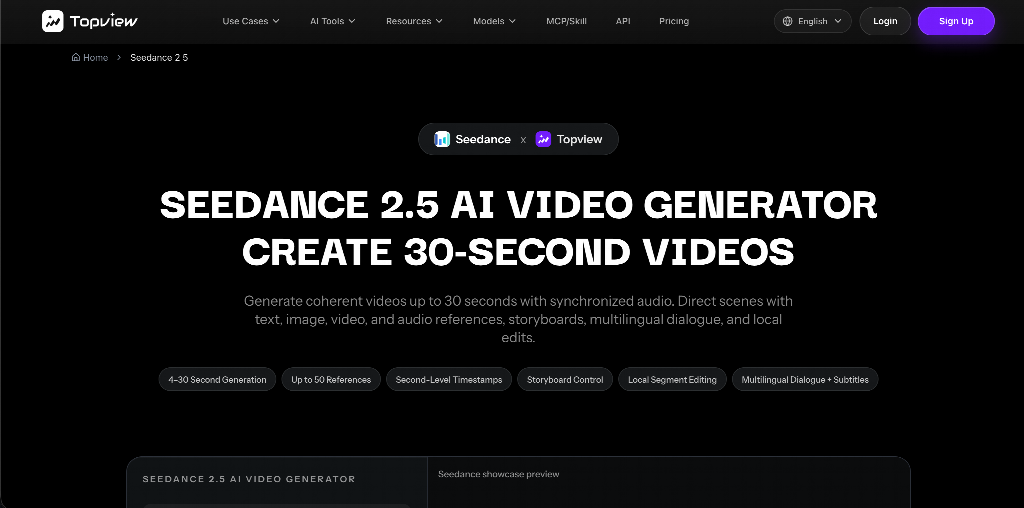Expand the AI Tools menu
Viewport: 1024px width, 508px height.
[x=332, y=21]
